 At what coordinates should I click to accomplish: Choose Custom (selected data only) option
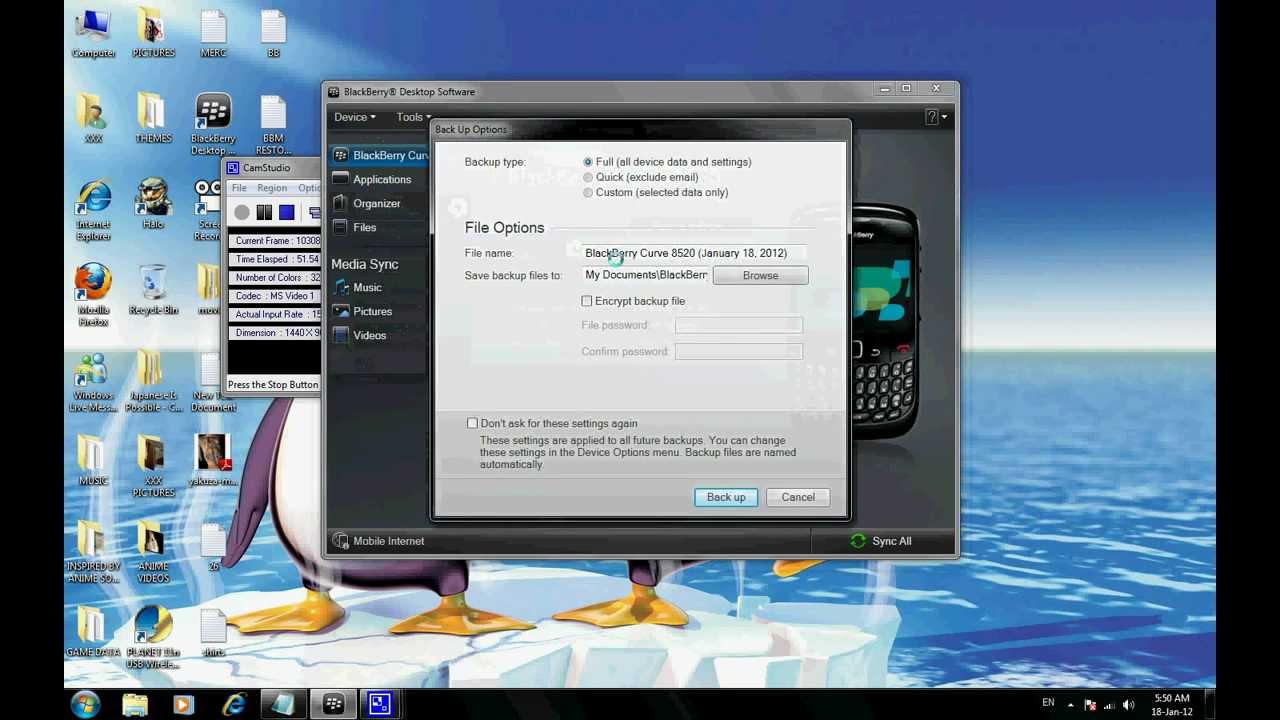pyautogui.click(x=588, y=192)
